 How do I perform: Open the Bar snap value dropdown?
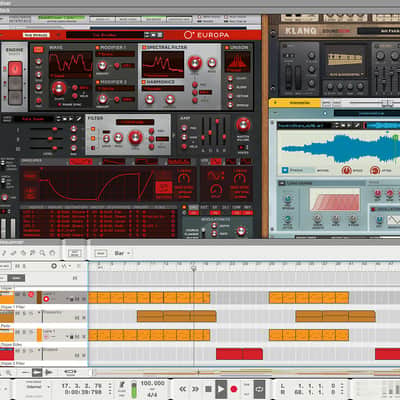pos(122,253)
